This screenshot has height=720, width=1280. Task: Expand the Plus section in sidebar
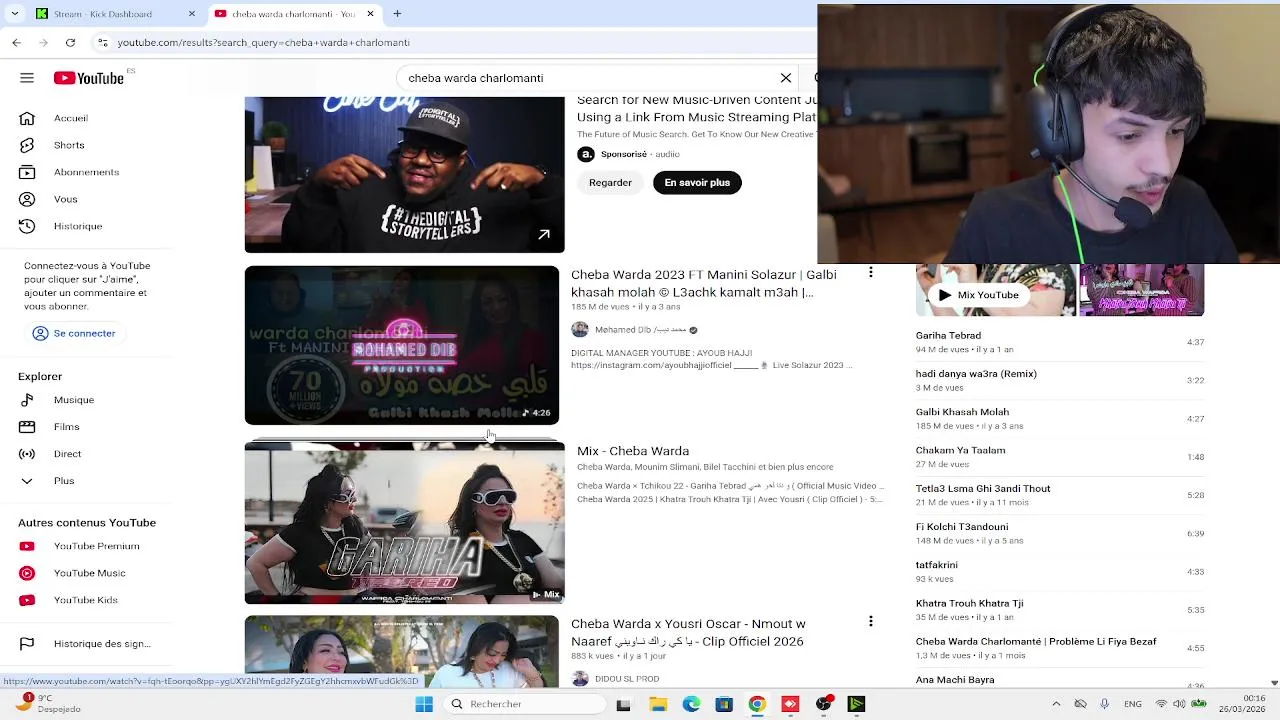[64, 481]
